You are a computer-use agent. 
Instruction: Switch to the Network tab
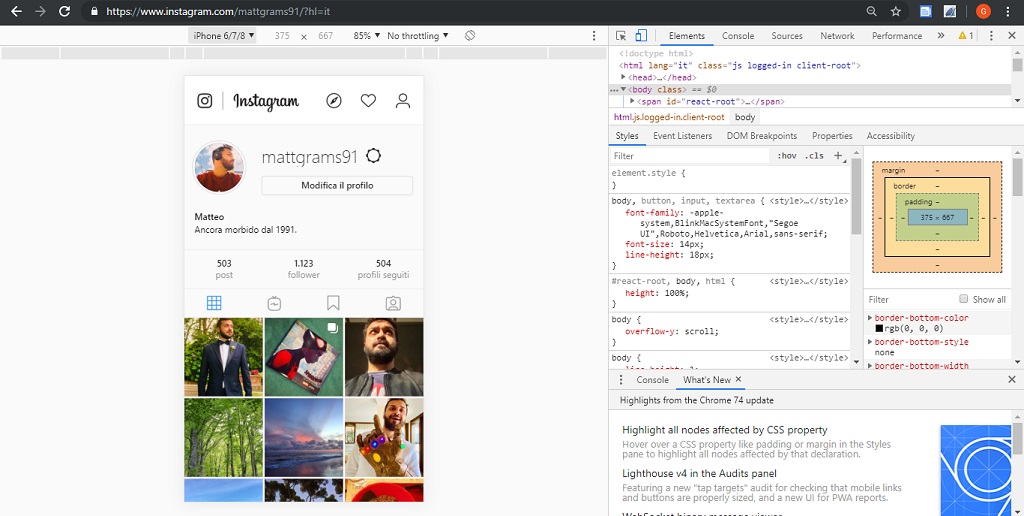coord(837,36)
